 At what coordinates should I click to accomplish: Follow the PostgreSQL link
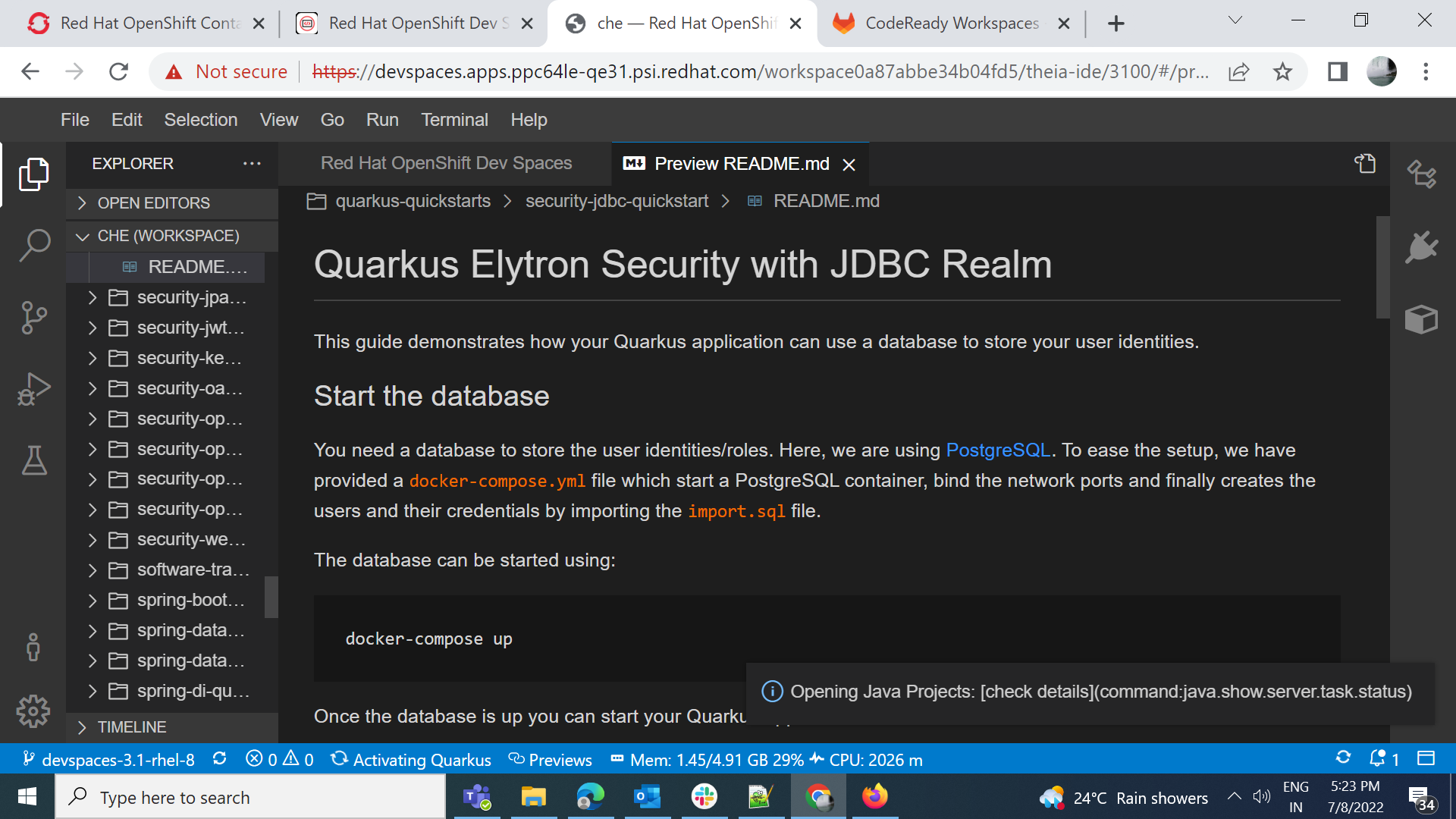coord(997,450)
